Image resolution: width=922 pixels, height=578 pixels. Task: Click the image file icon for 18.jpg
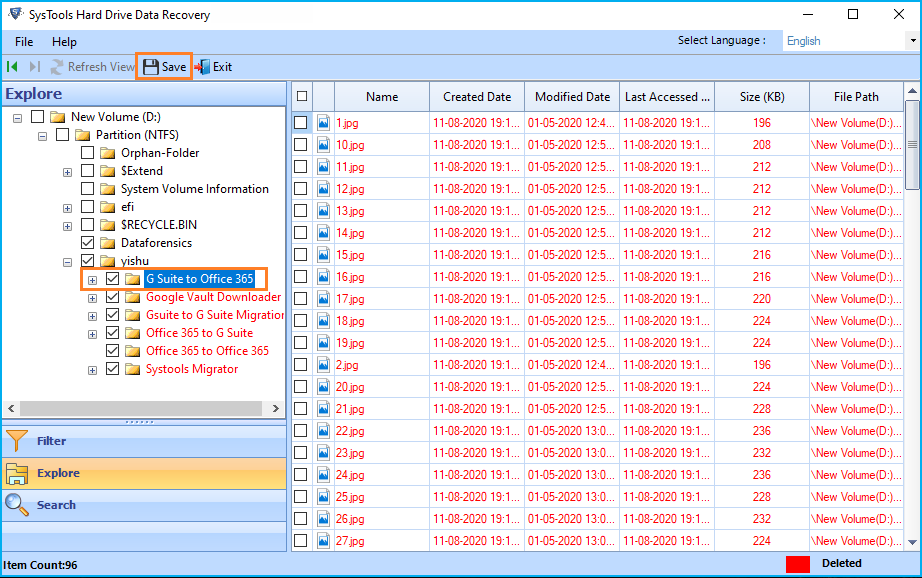pyautogui.click(x=323, y=321)
